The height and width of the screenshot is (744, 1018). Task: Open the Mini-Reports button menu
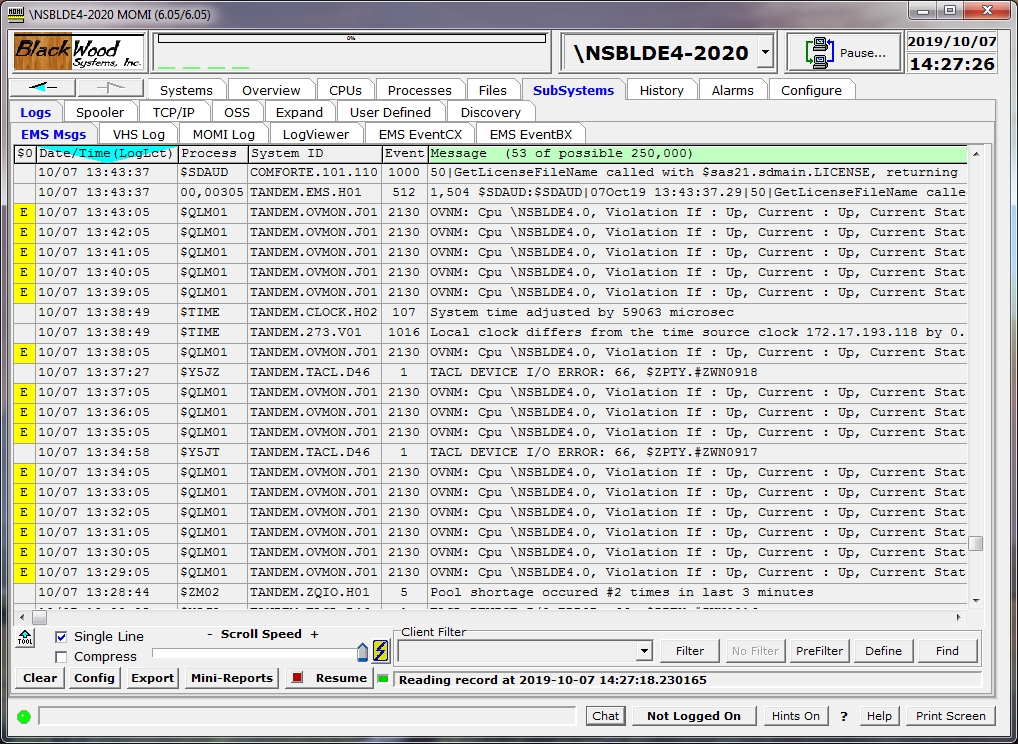click(x=231, y=678)
